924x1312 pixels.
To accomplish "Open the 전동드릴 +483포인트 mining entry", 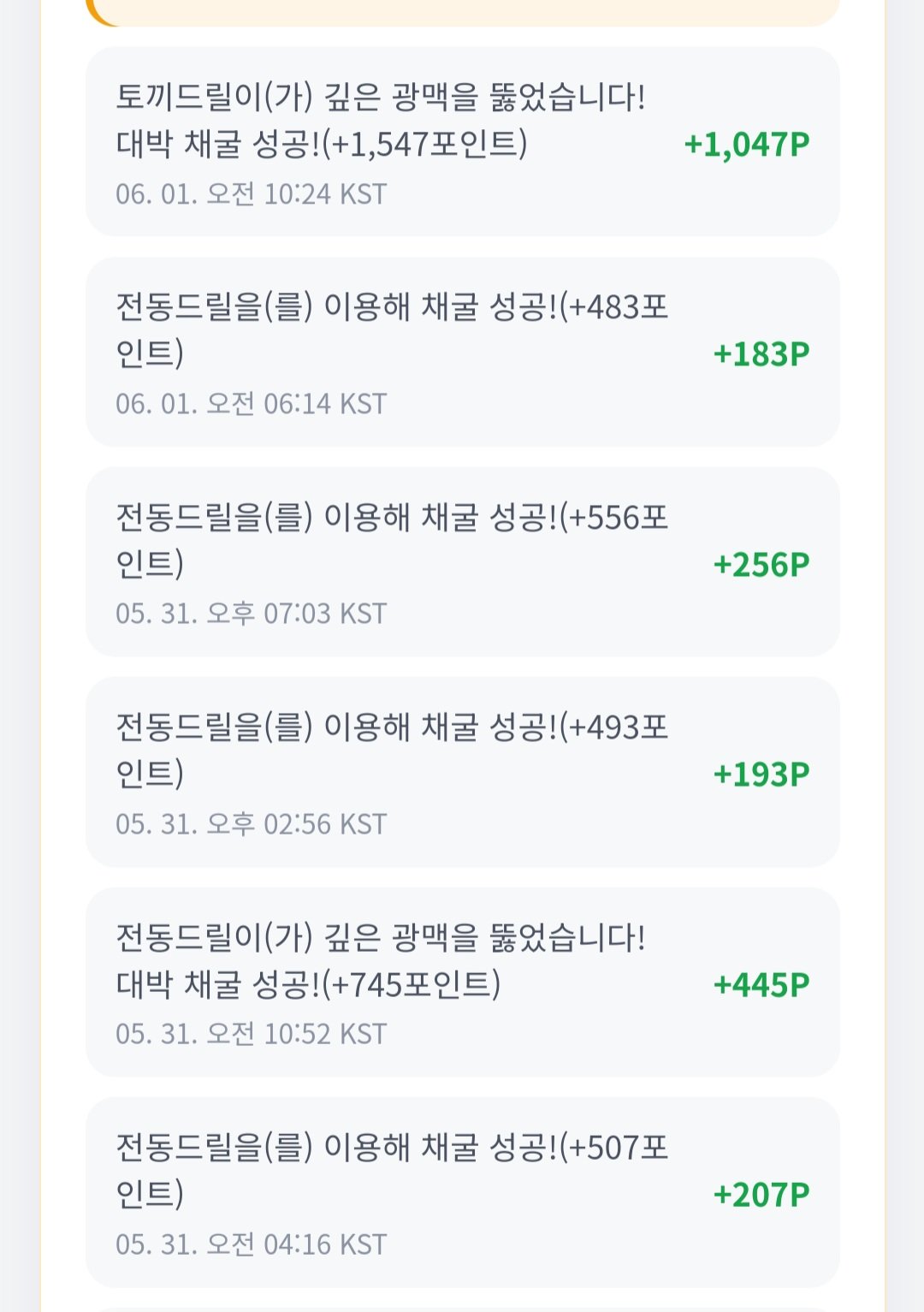I will tap(462, 352).
